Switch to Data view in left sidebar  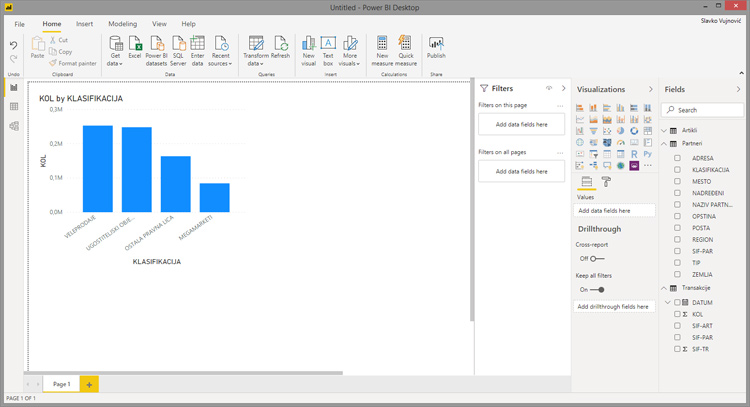pyautogui.click(x=14, y=106)
